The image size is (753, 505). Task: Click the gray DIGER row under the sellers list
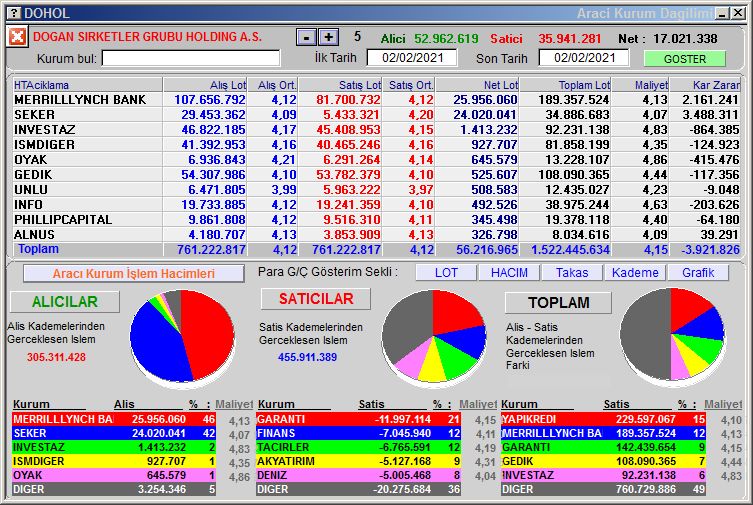click(x=359, y=489)
